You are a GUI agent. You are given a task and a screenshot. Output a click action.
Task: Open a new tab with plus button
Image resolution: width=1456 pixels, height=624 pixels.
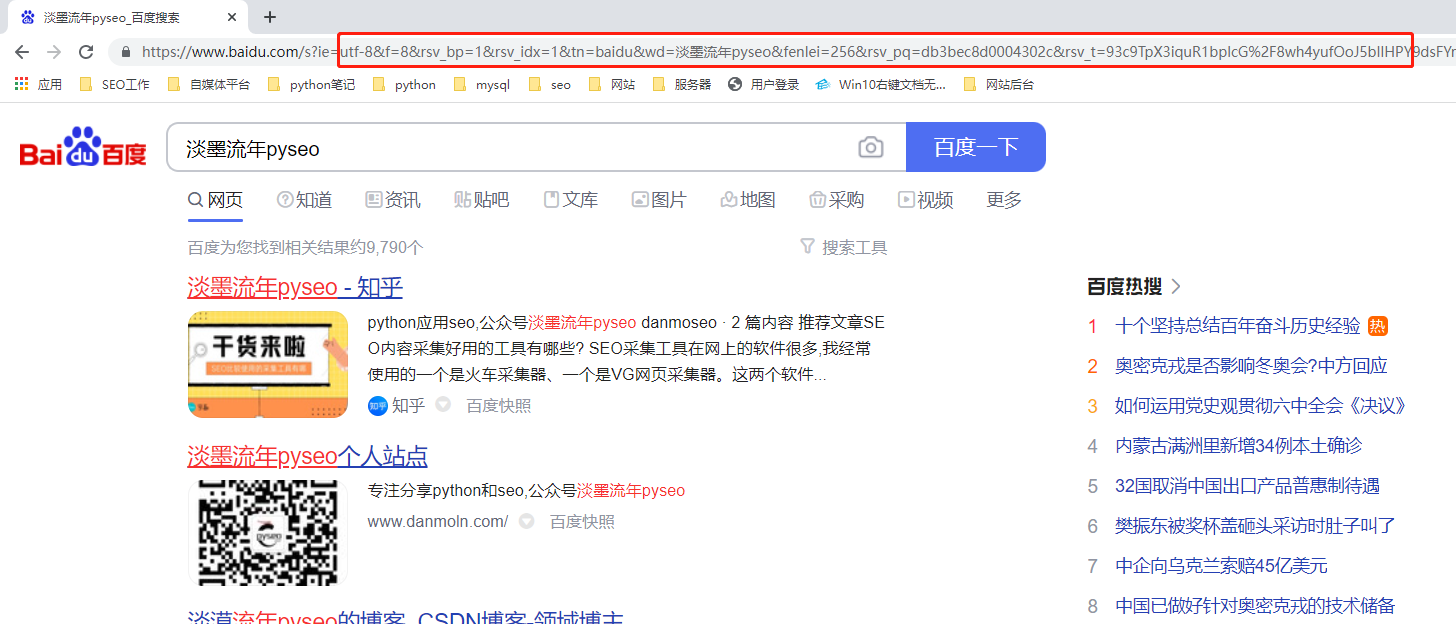click(x=270, y=17)
